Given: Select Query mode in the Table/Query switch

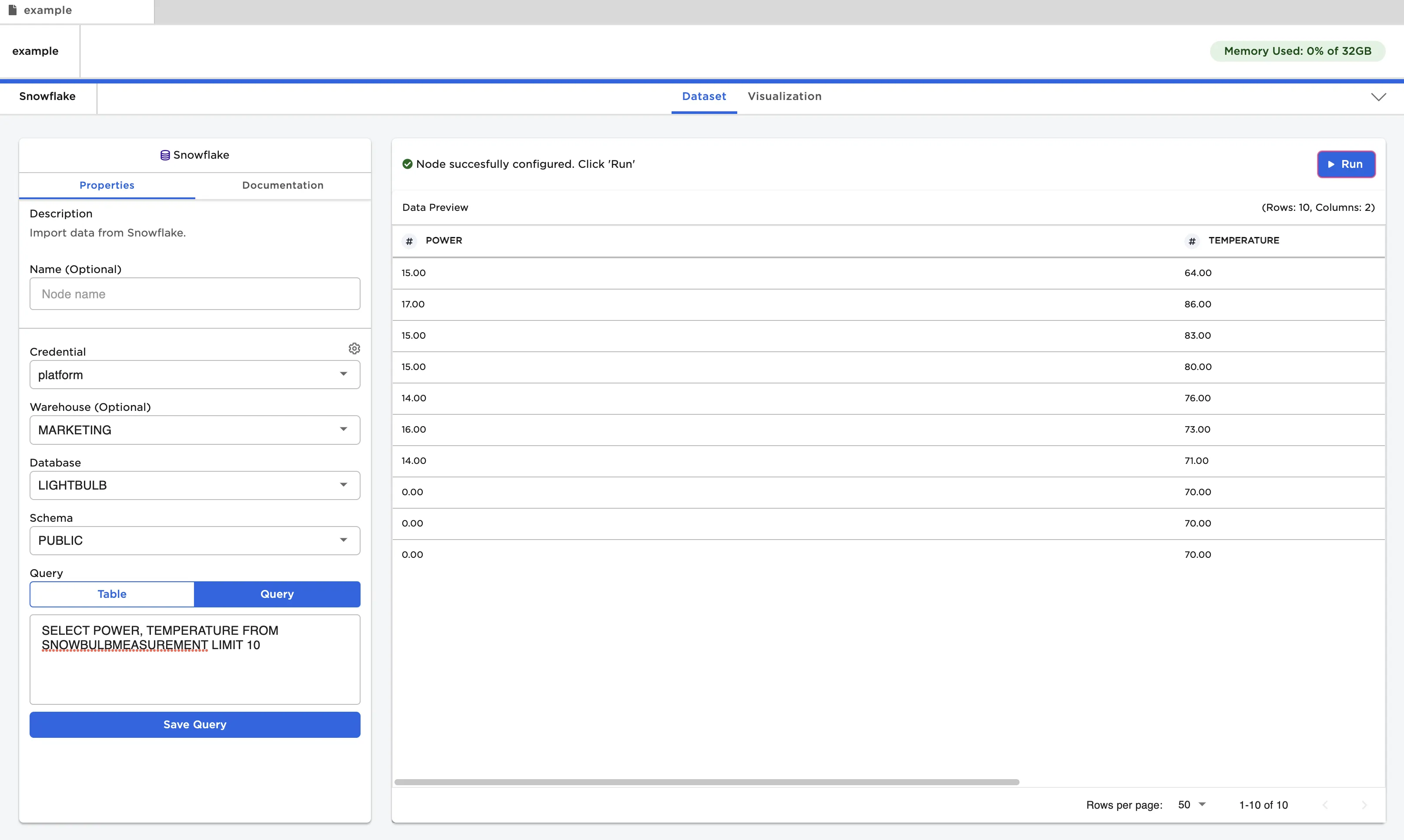Looking at the screenshot, I should click(277, 594).
